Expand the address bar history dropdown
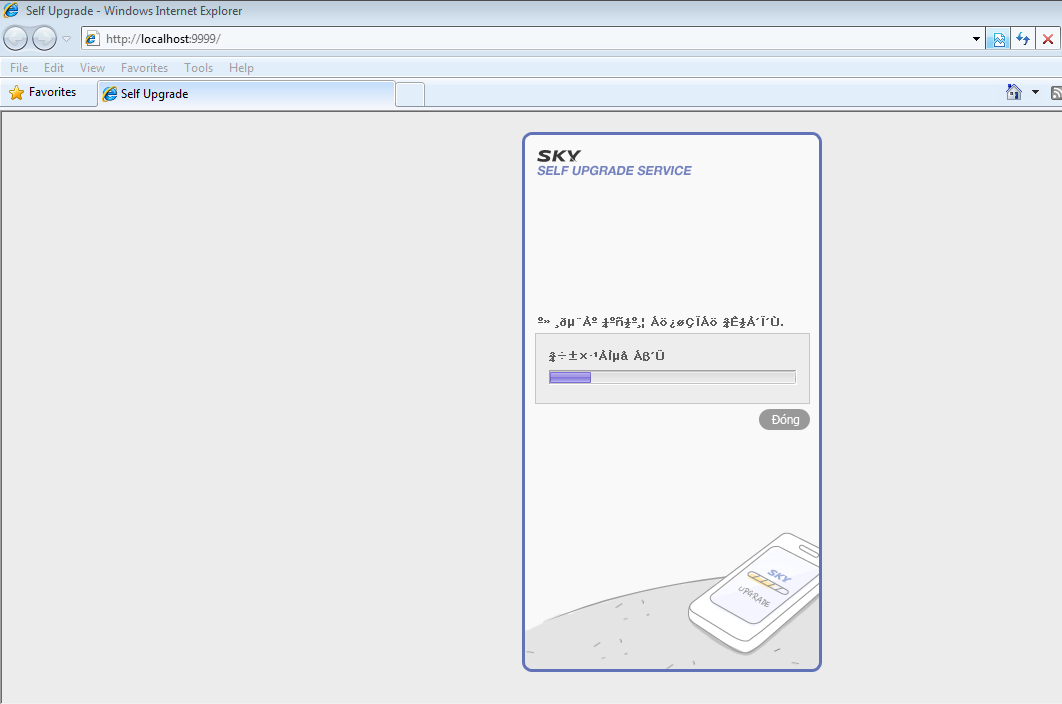This screenshot has width=1062, height=704. pyautogui.click(x=977, y=39)
